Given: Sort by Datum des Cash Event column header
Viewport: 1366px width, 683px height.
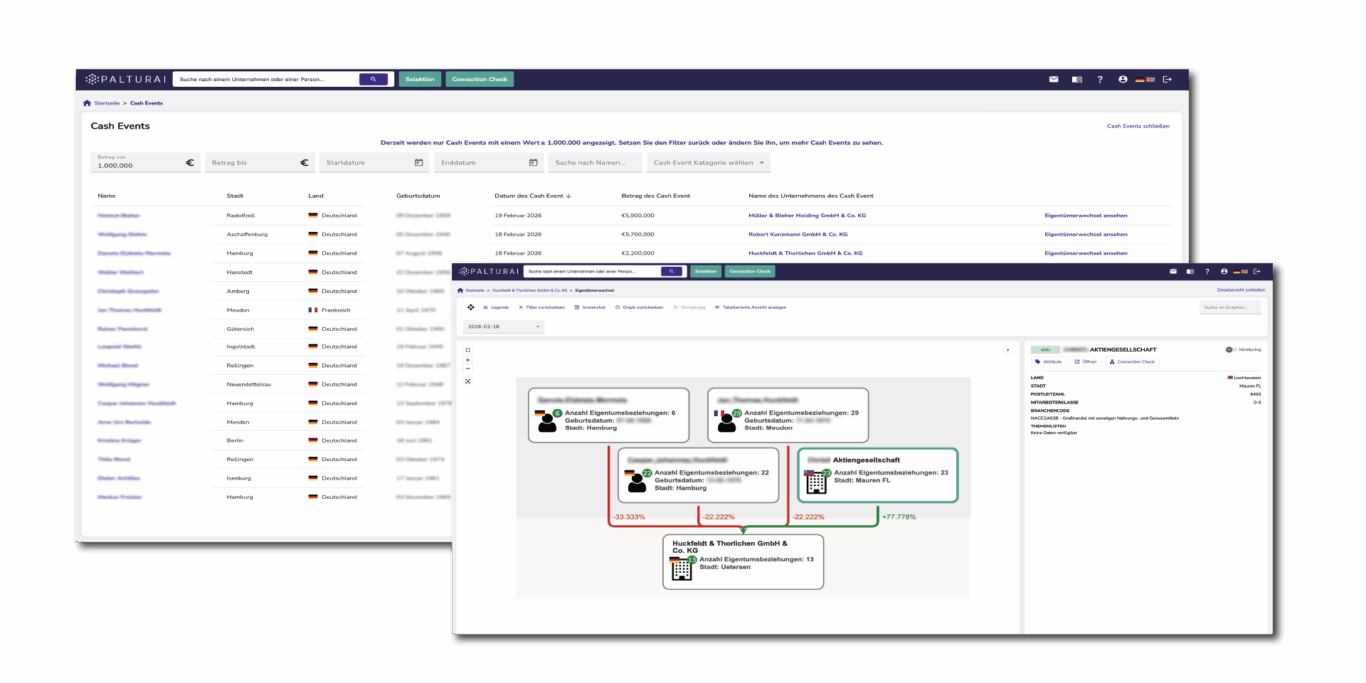Looking at the screenshot, I should (532, 196).
